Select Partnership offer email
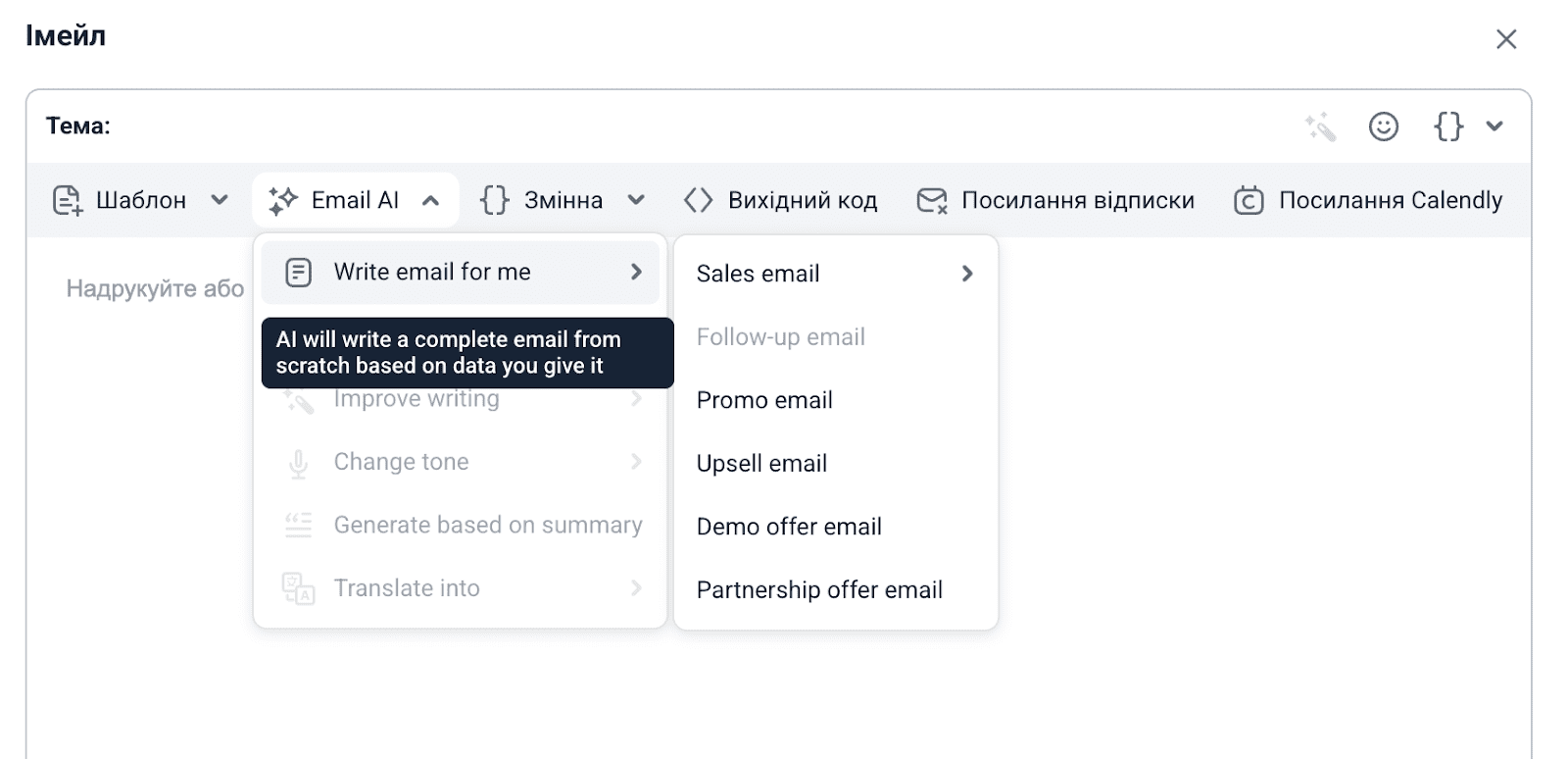 [x=819, y=589]
